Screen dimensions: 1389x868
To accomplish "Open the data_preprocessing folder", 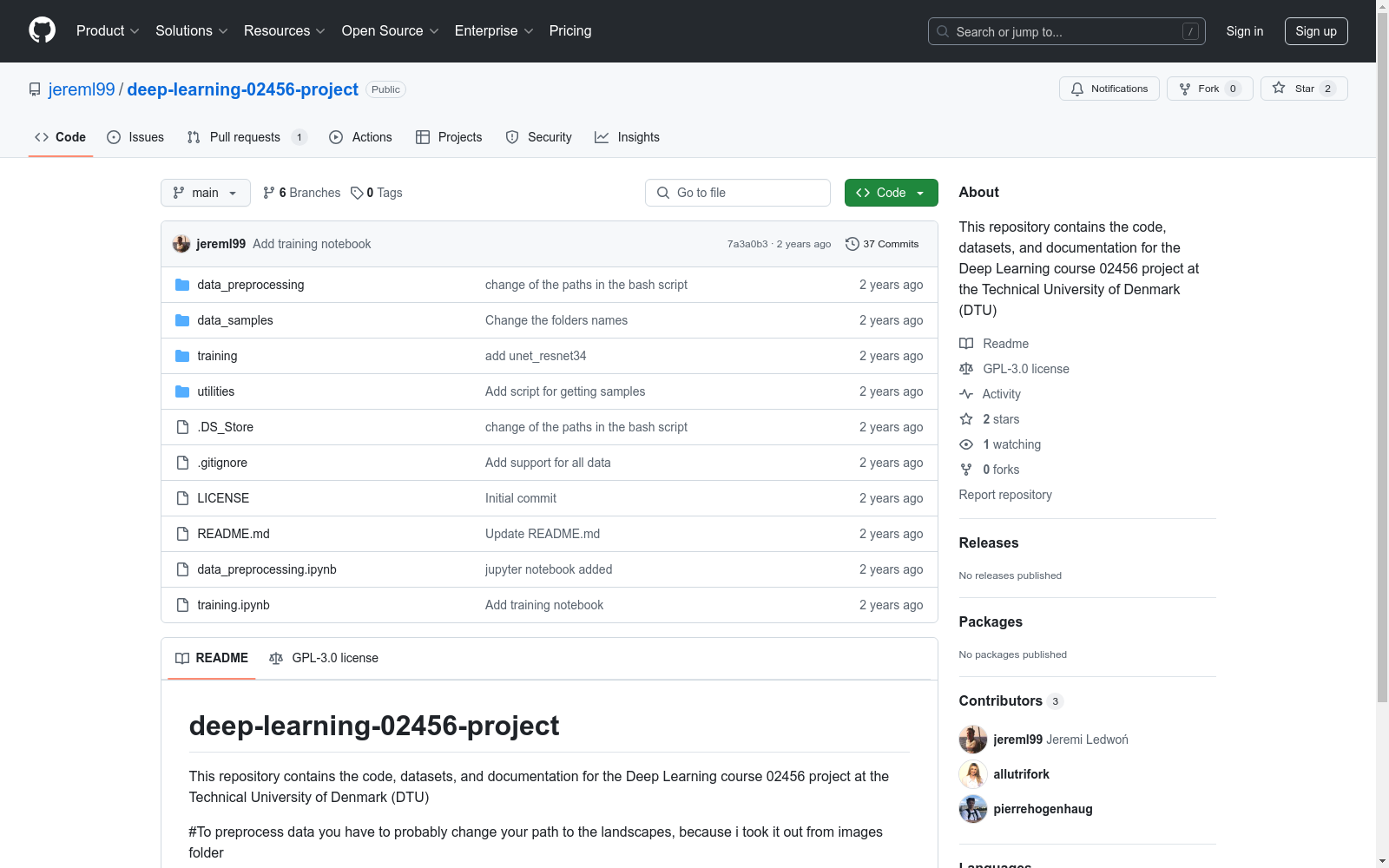I will tap(250, 285).
